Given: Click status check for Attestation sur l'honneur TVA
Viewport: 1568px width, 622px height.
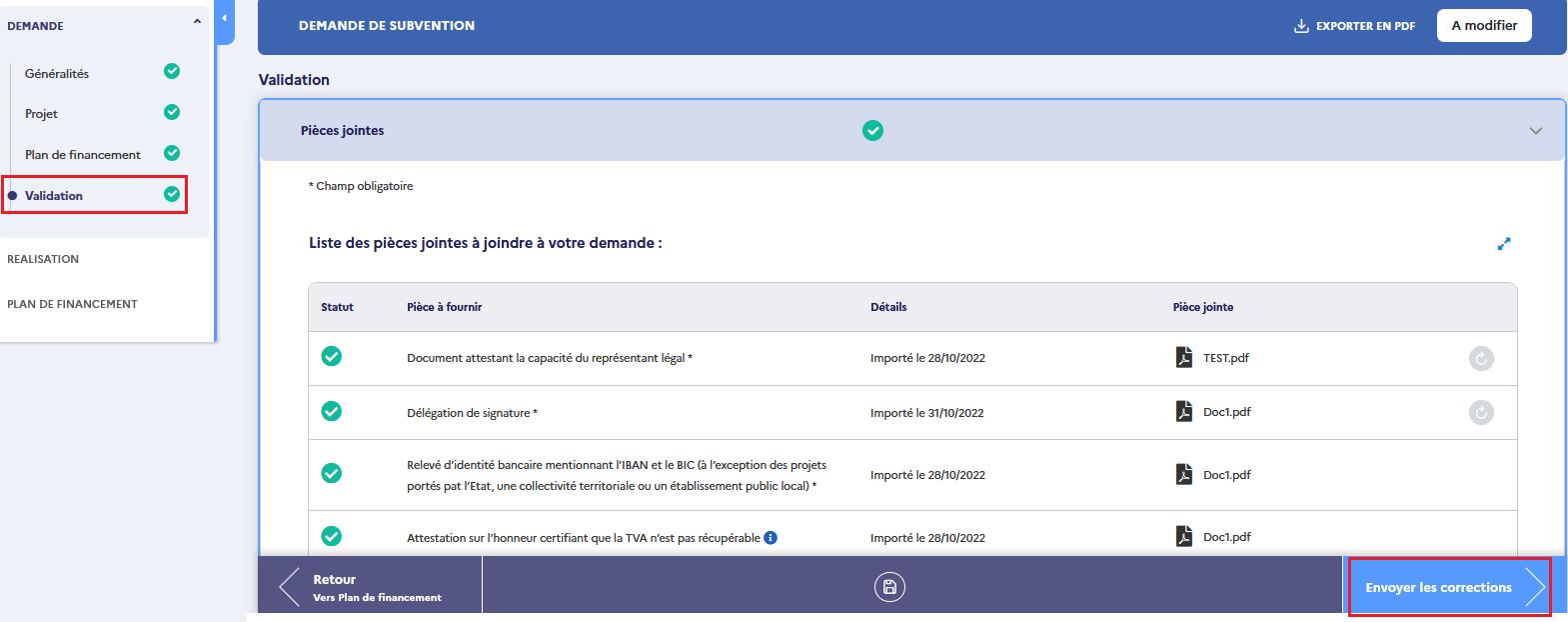Looking at the screenshot, I should (332, 536).
